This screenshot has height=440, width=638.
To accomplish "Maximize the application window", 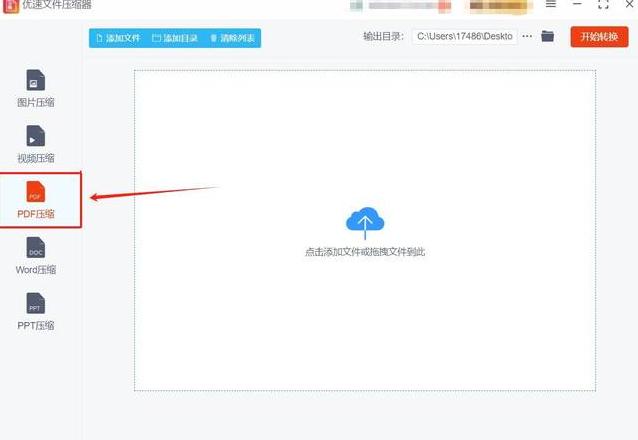I will [603, 4].
